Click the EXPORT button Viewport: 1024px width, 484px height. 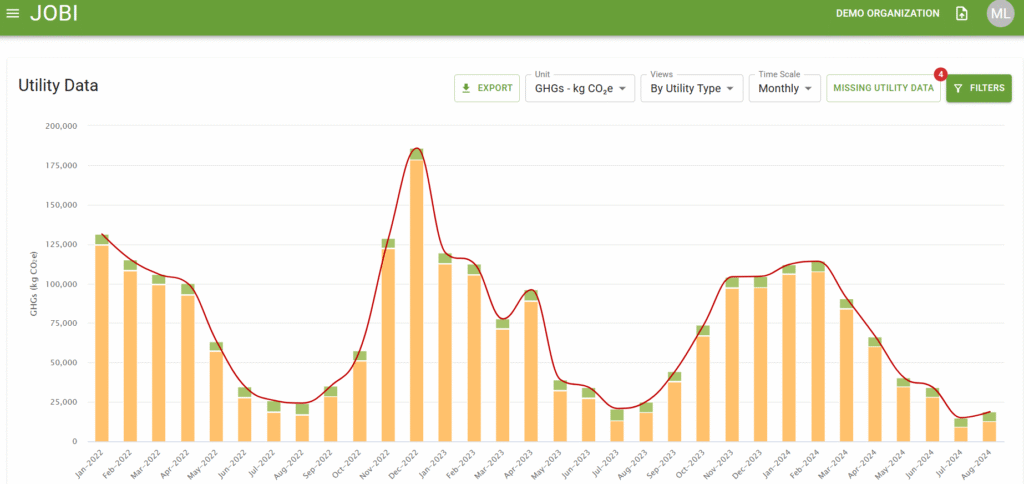click(487, 88)
